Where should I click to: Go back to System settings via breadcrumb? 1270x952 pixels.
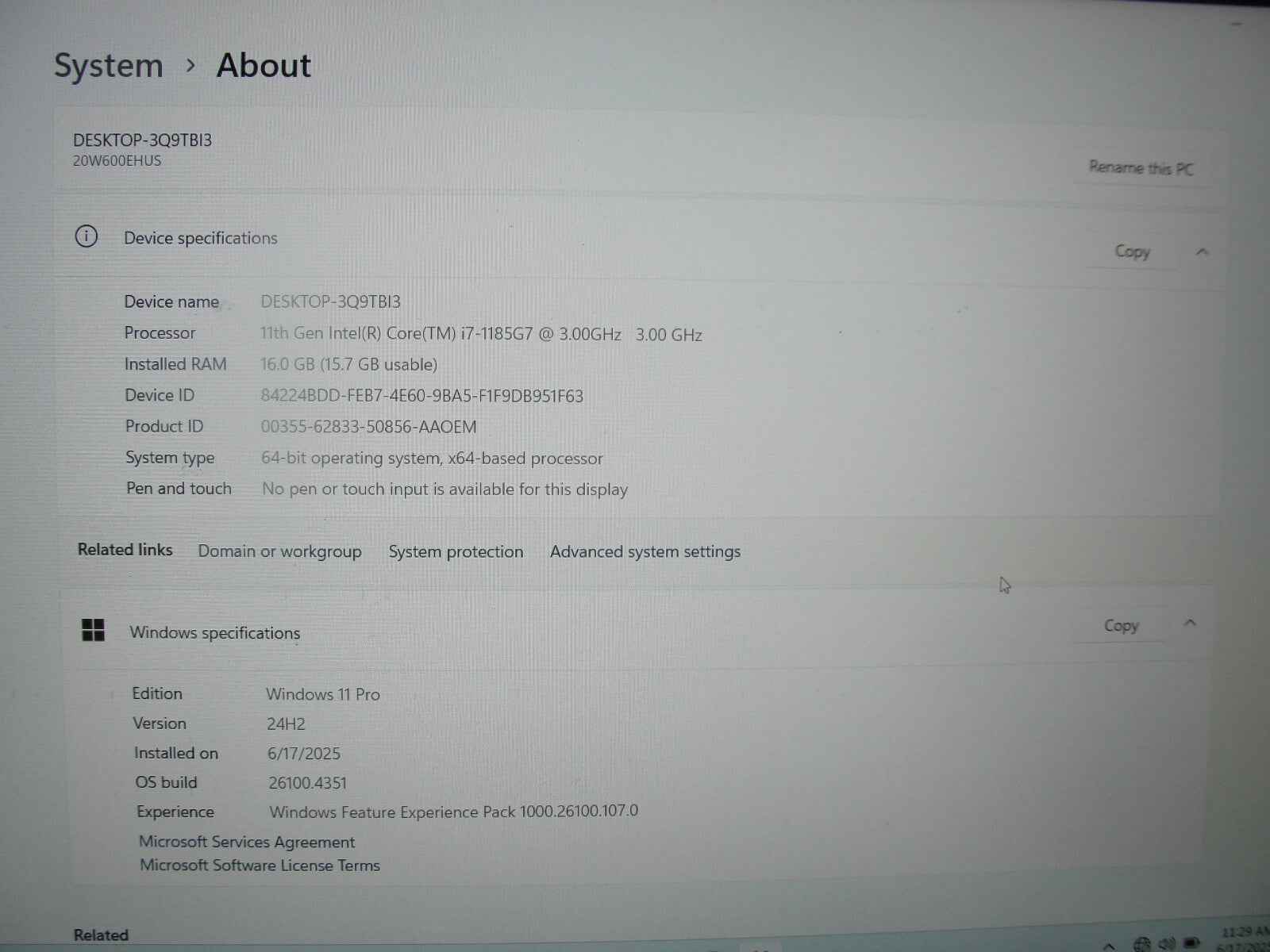click(109, 65)
